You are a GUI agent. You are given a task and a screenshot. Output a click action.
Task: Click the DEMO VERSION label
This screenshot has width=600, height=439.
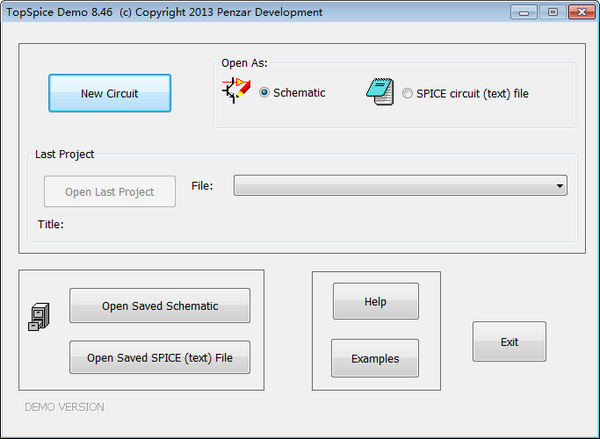64,407
